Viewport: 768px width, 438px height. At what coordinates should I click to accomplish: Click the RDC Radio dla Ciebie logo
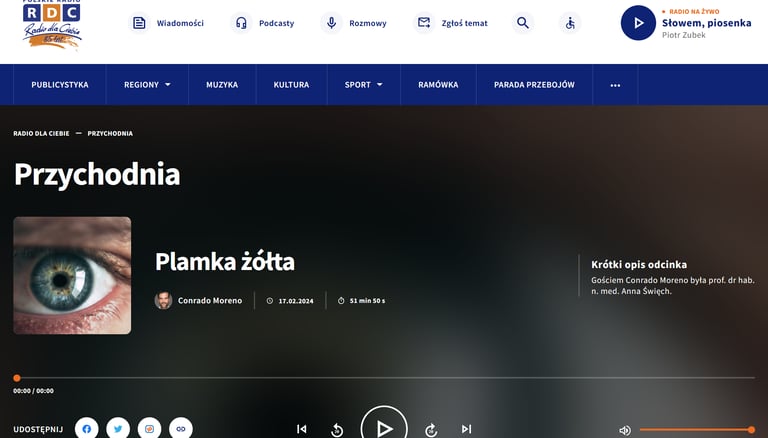pyautogui.click(x=52, y=24)
